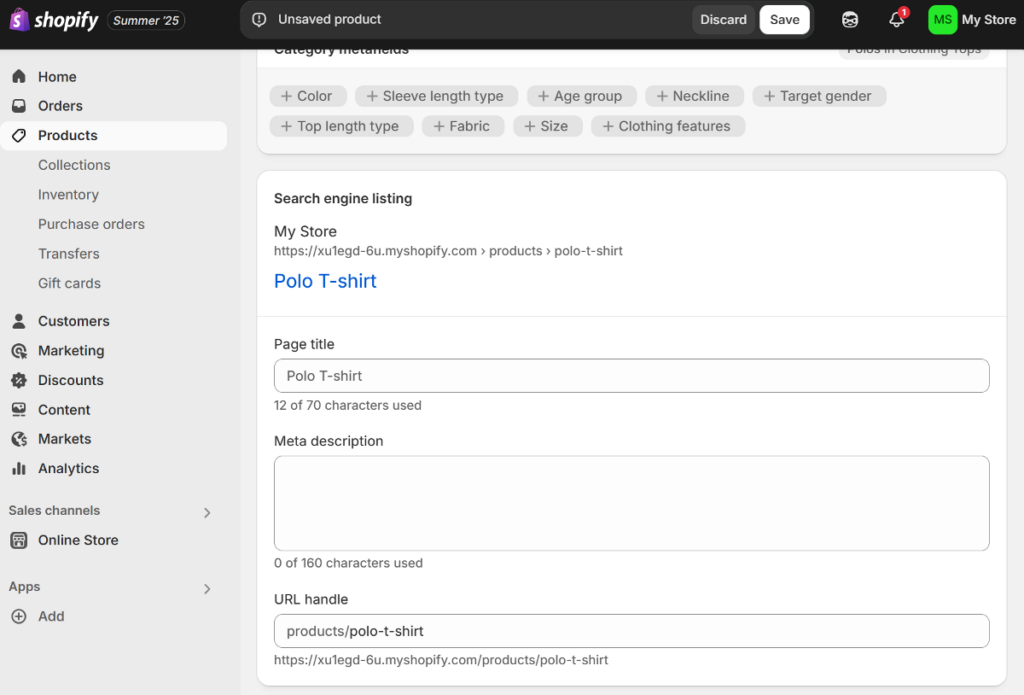Save the unsaved product

tap(784, 19)
